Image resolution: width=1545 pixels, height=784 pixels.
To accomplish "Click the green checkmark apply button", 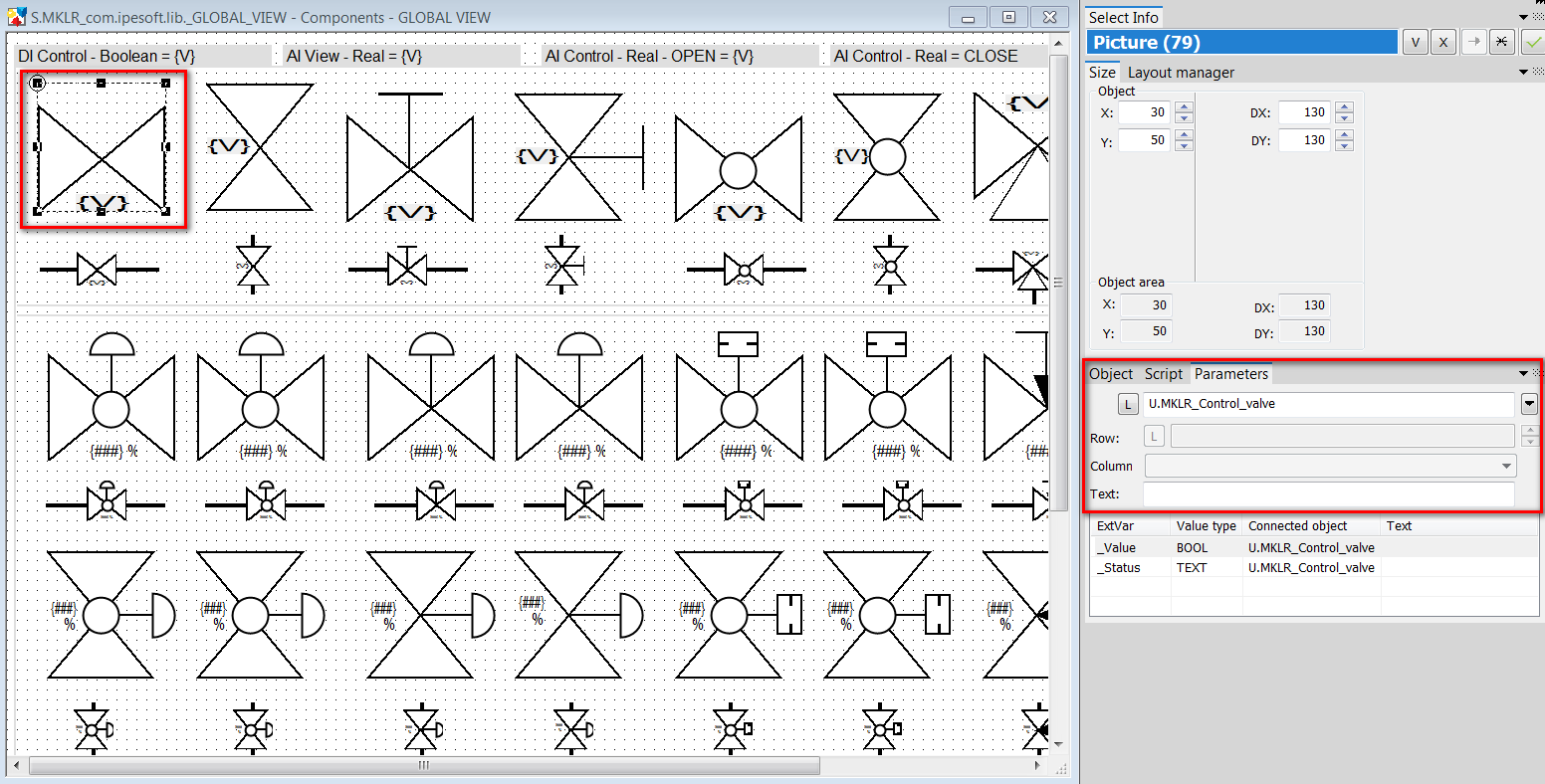I will coord(1532,43).
